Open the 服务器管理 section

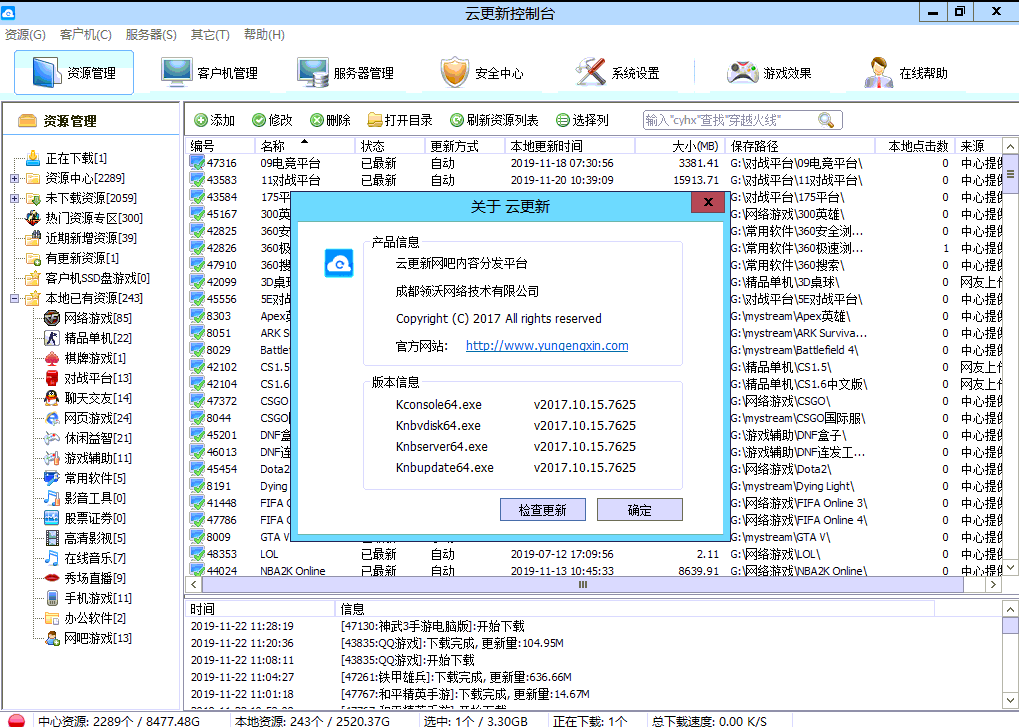point(346,73)
